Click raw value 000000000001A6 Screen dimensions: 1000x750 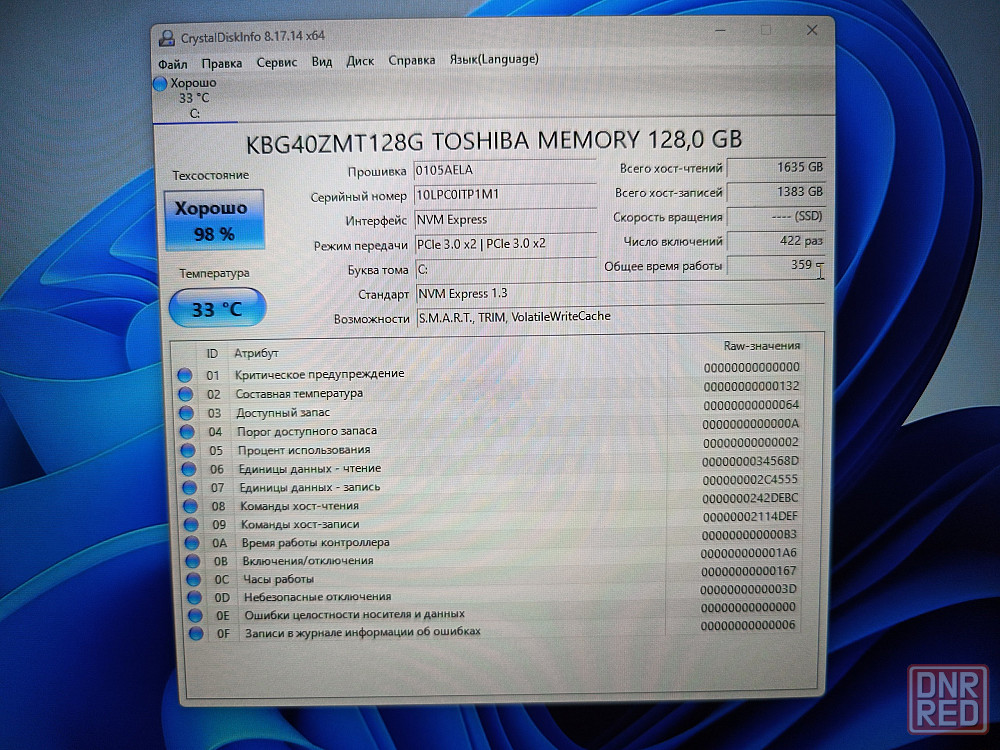(x=749, y=553)
